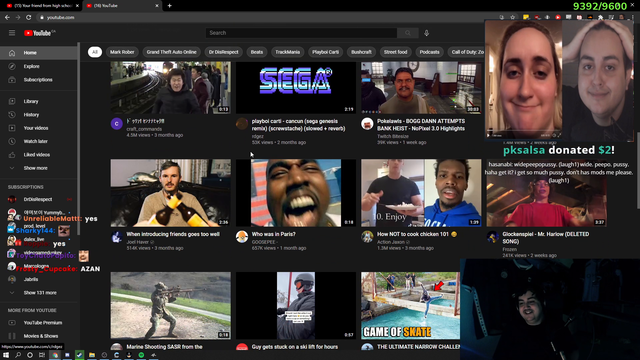This screenshot has width=640, height=360.
Task: Open the Marine shooting rifle thumbnail
Action: point(171,305)
